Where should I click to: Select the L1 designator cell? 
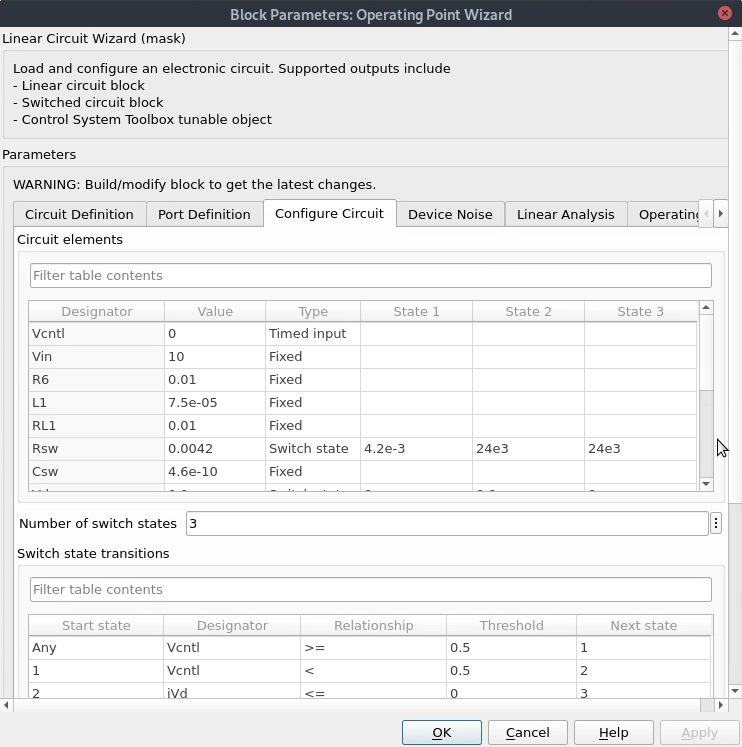[97, 403]
